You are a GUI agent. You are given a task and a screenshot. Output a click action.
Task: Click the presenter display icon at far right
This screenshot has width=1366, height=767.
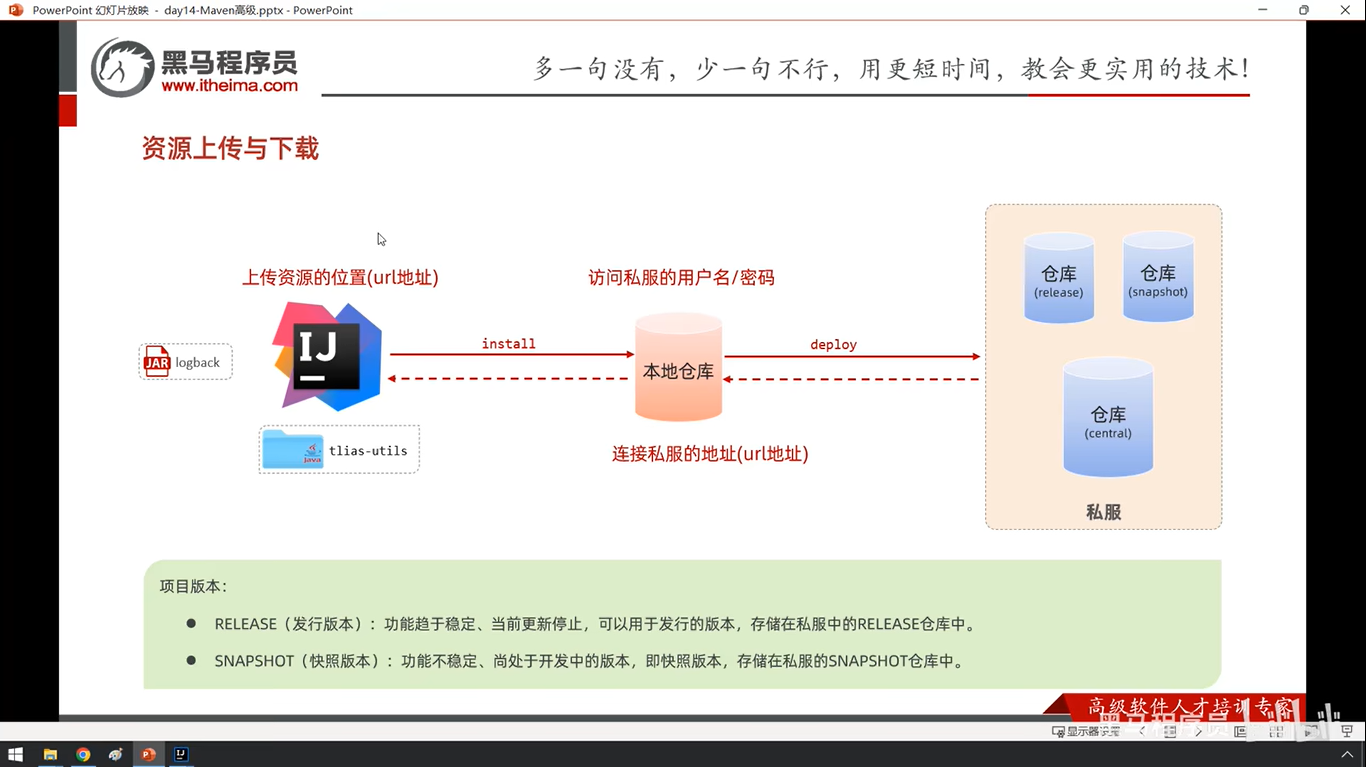tap(1346, 731)
